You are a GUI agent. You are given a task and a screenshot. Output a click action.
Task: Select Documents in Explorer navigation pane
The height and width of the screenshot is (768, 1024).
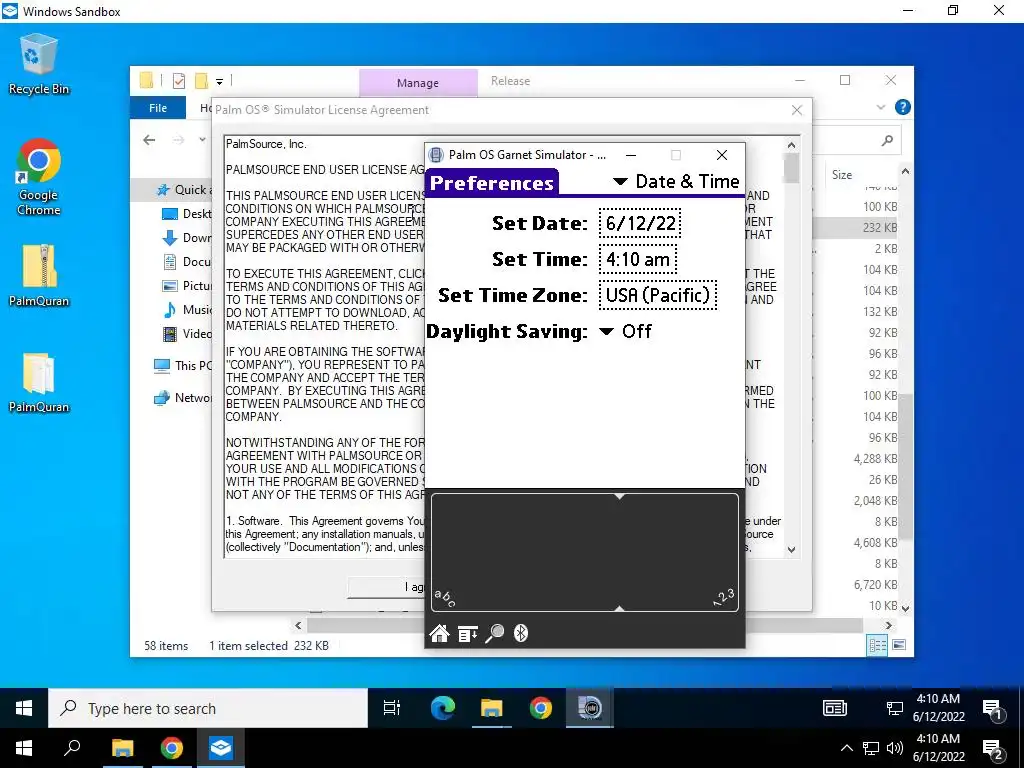click(x=187, y=262)
